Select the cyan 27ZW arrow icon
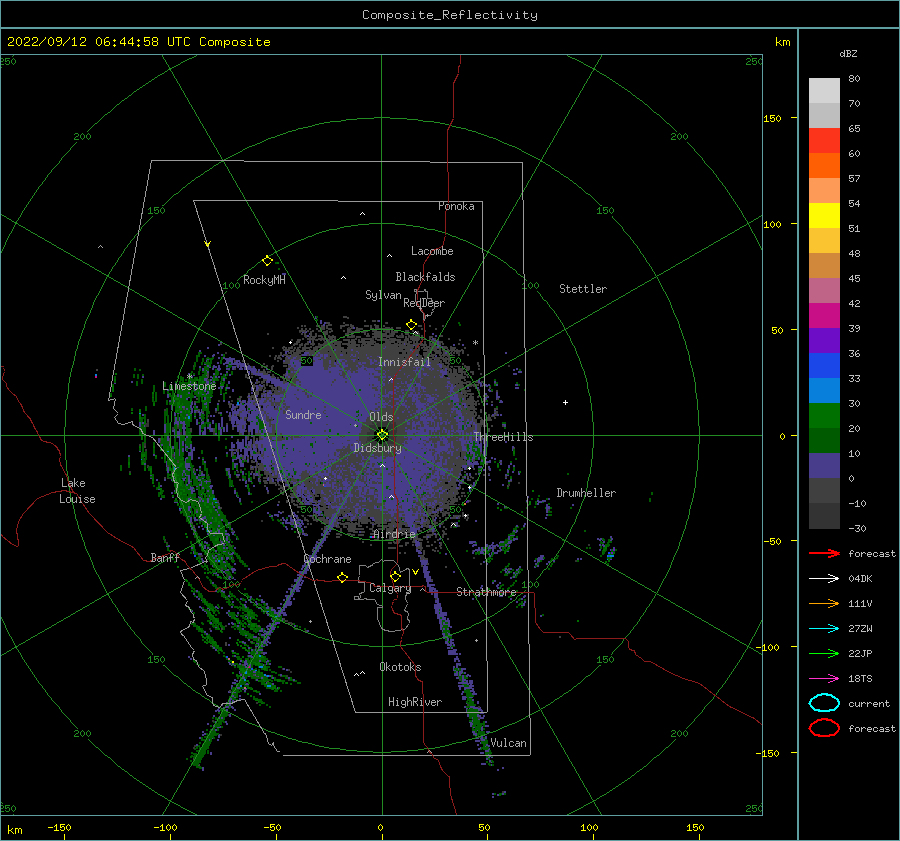Screen dimensions: 900x841 click(824, 628)
